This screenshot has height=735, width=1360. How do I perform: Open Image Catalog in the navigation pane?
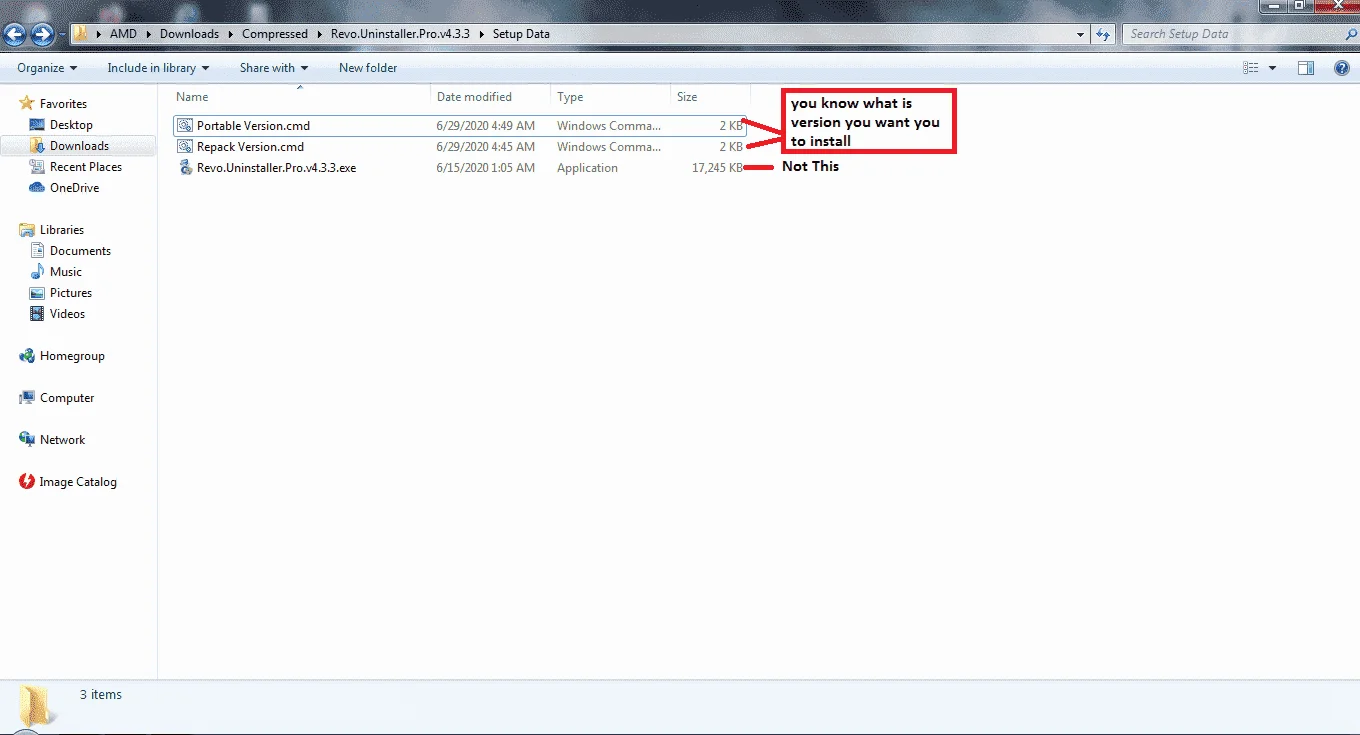click(x=78, y=482)
